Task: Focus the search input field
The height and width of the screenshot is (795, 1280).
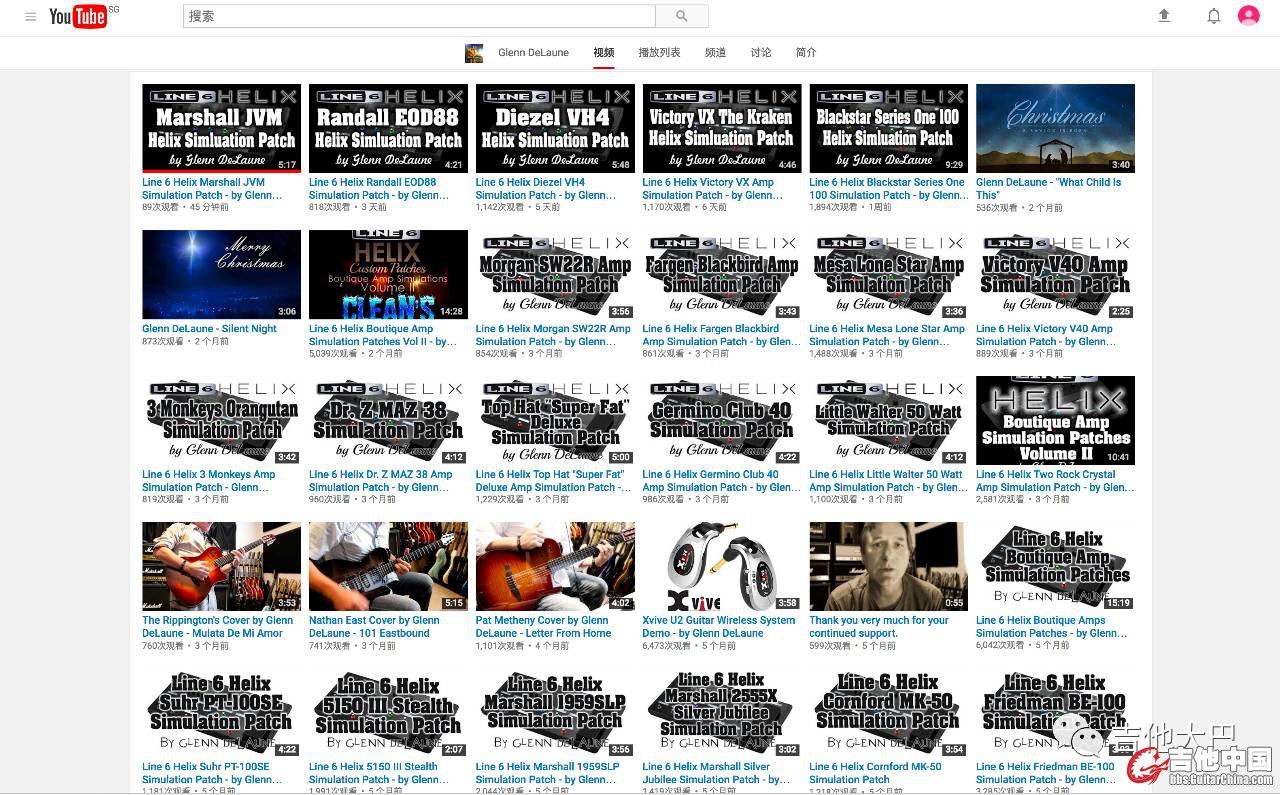Action: point(419,16)
